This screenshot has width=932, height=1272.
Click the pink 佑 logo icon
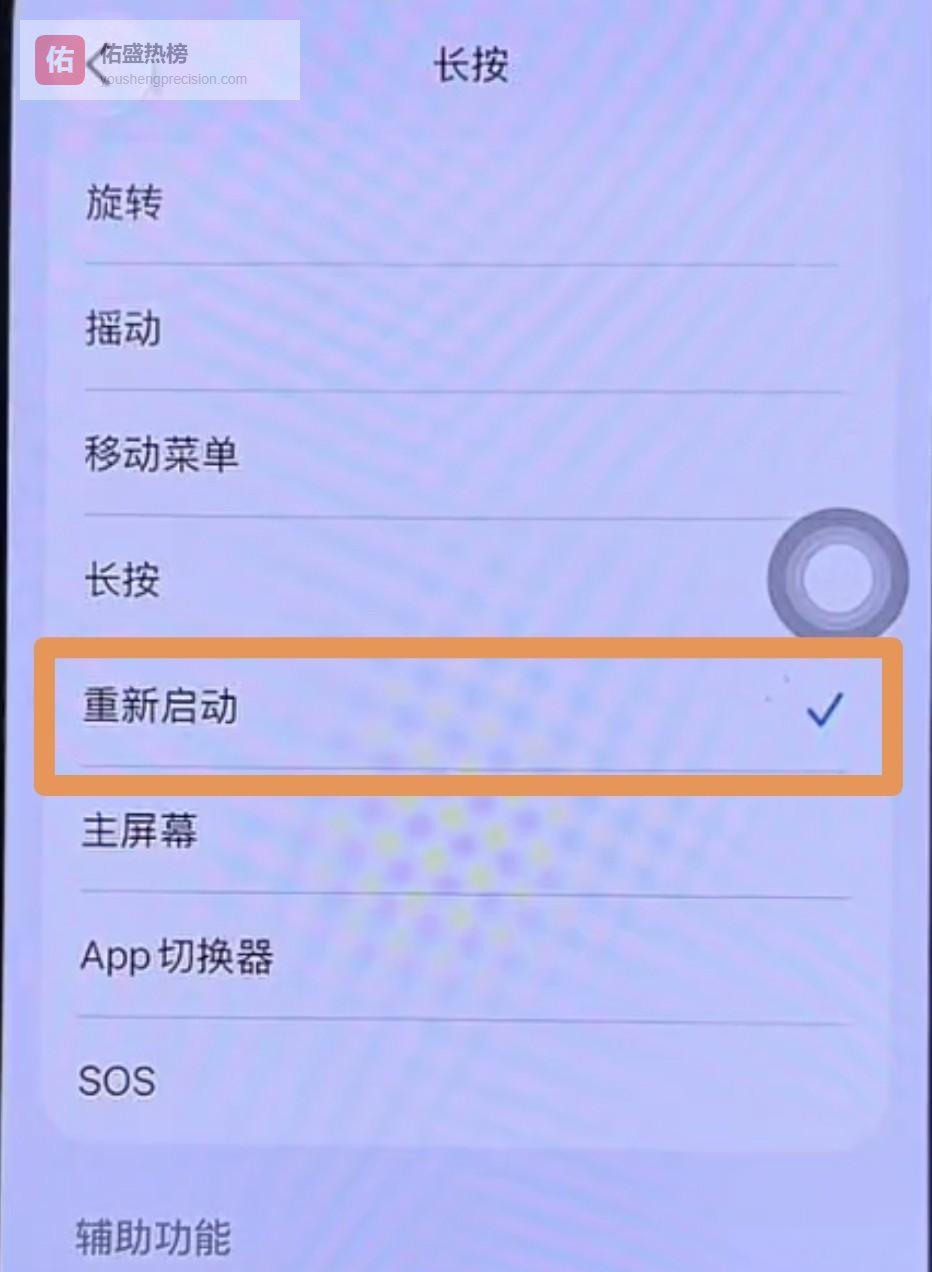(60, 60)
